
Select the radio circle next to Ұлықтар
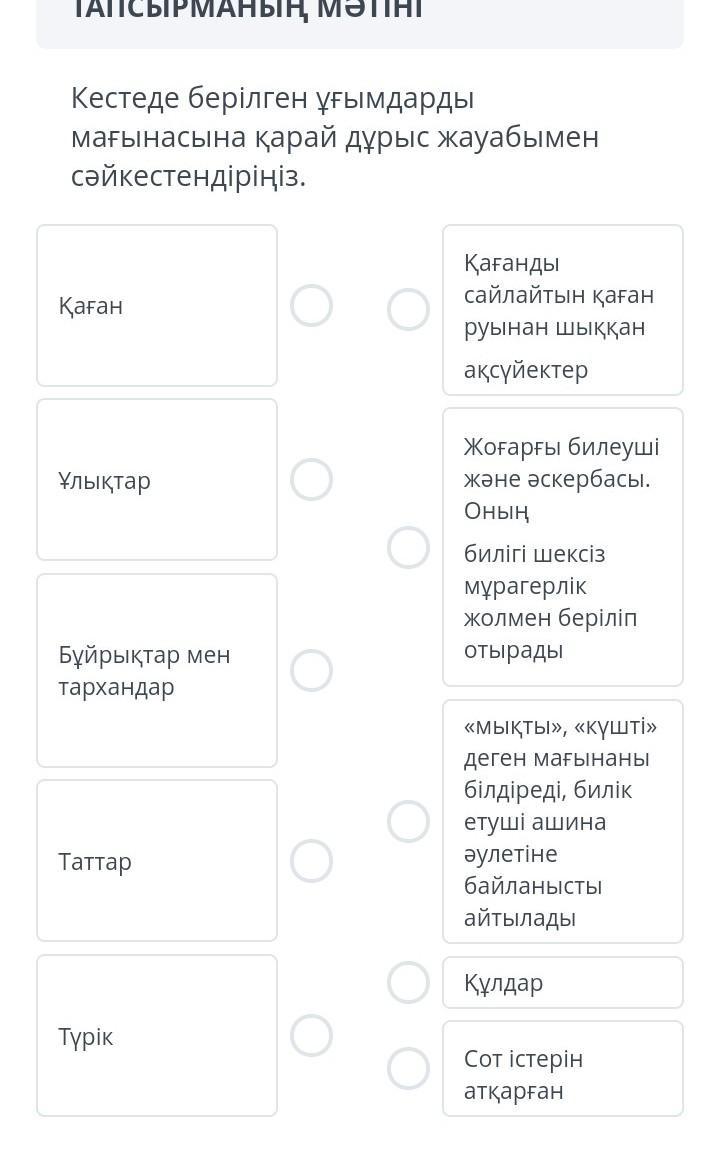311,480
